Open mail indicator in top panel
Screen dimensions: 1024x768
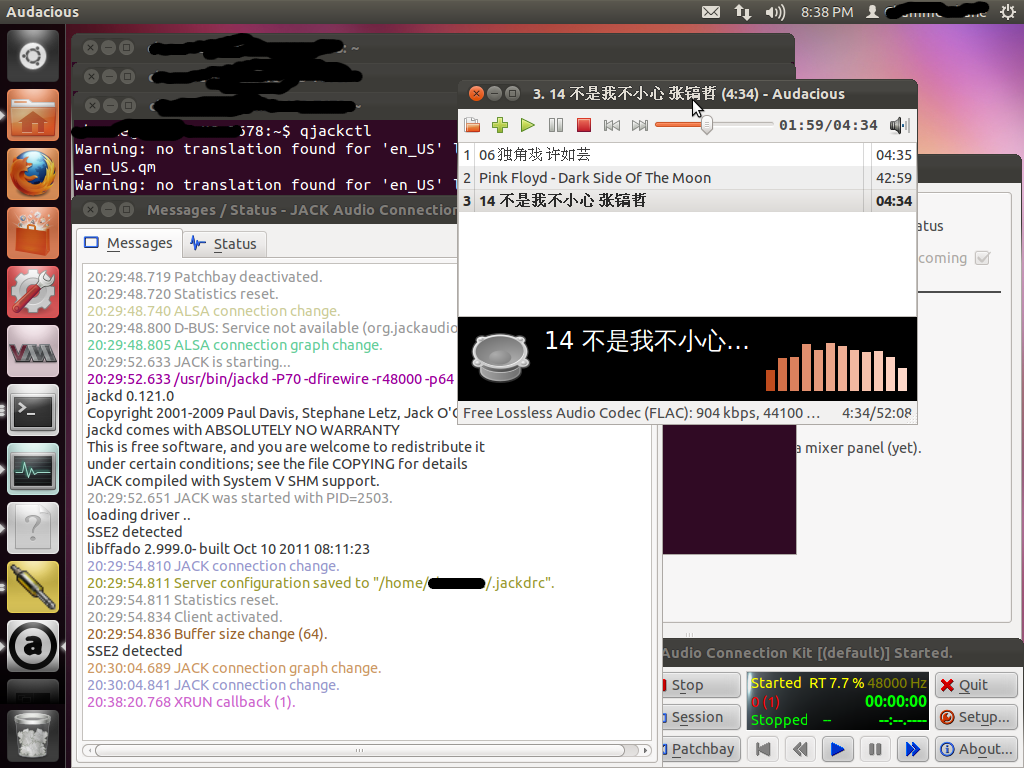(711, 12)
